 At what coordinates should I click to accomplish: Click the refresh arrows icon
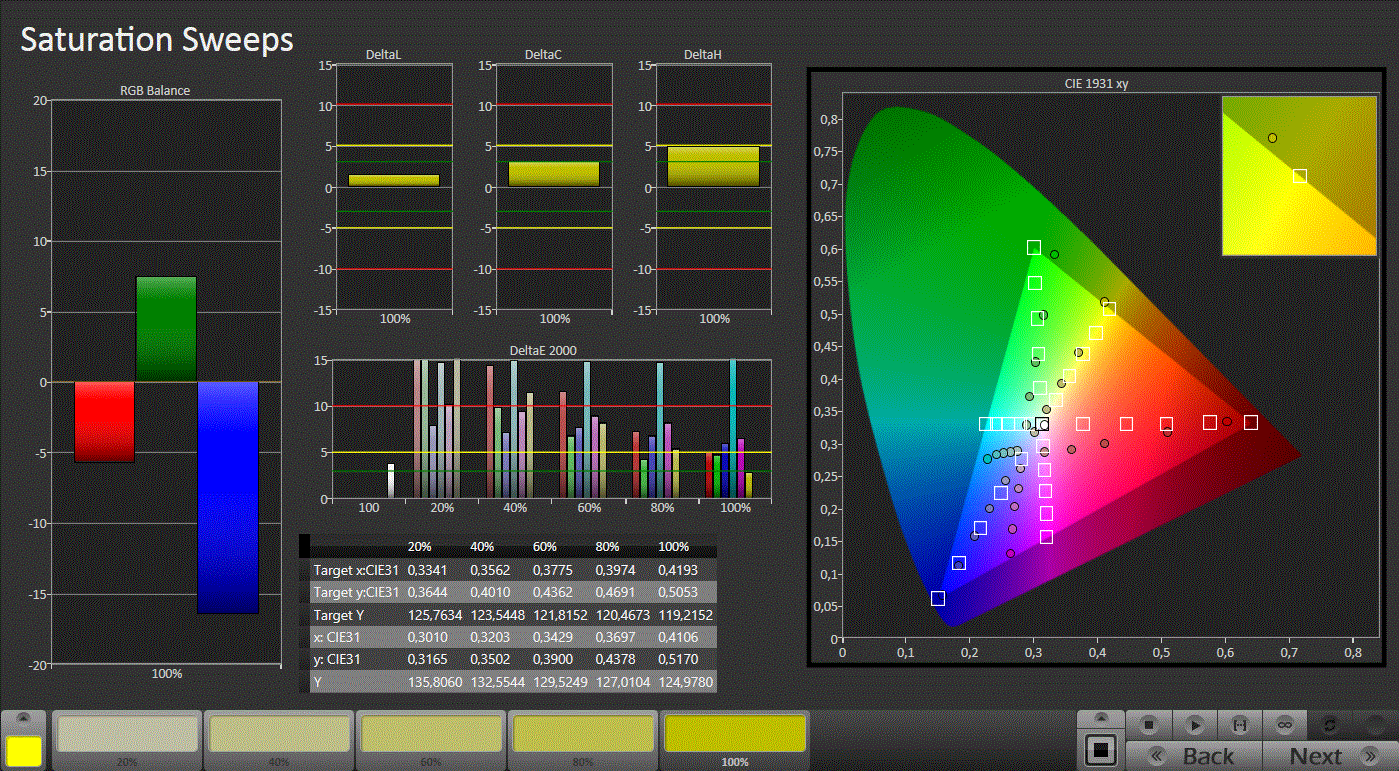click(x=1330, y=724)
